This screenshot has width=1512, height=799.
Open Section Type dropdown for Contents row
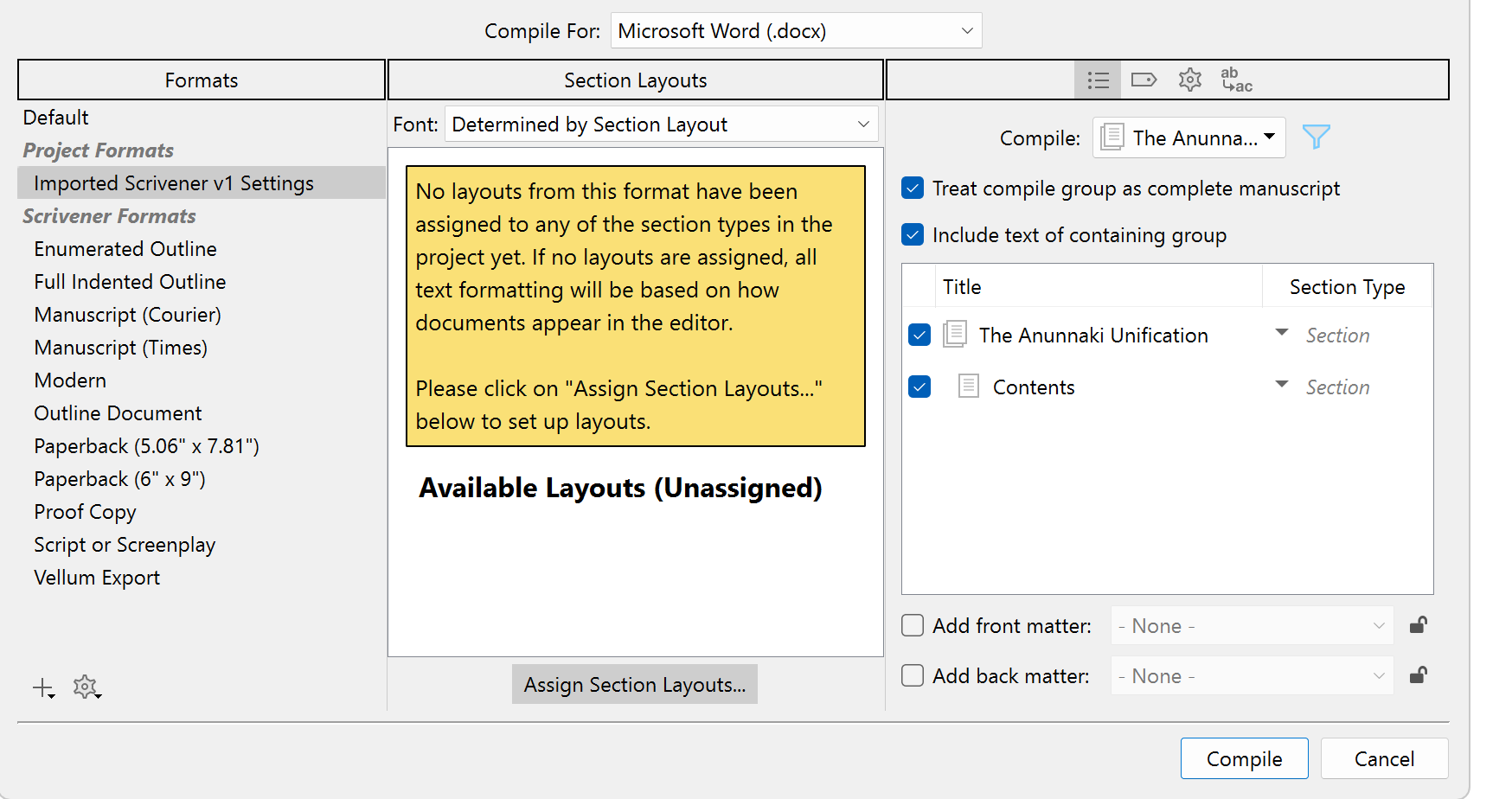pos(1282,385)
